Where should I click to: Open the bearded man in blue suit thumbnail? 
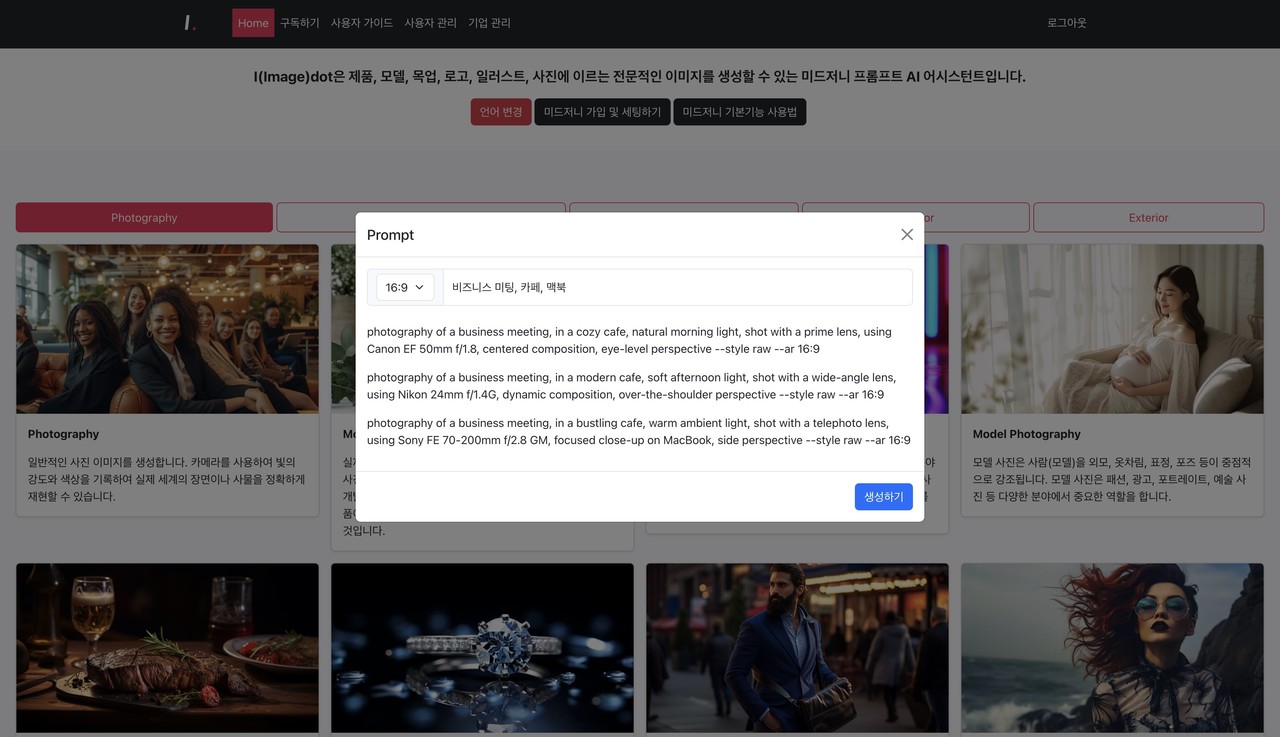797,648
